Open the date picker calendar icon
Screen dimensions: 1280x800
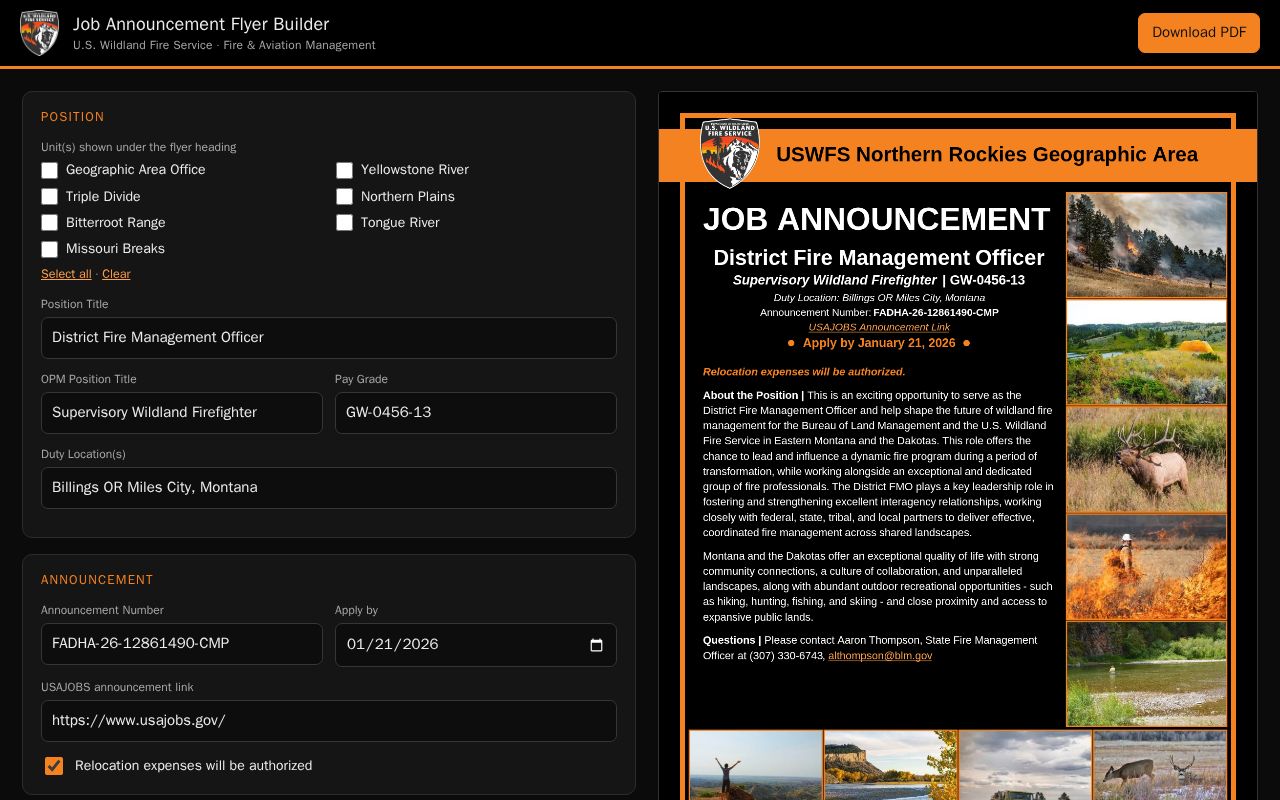coord(596,645)
